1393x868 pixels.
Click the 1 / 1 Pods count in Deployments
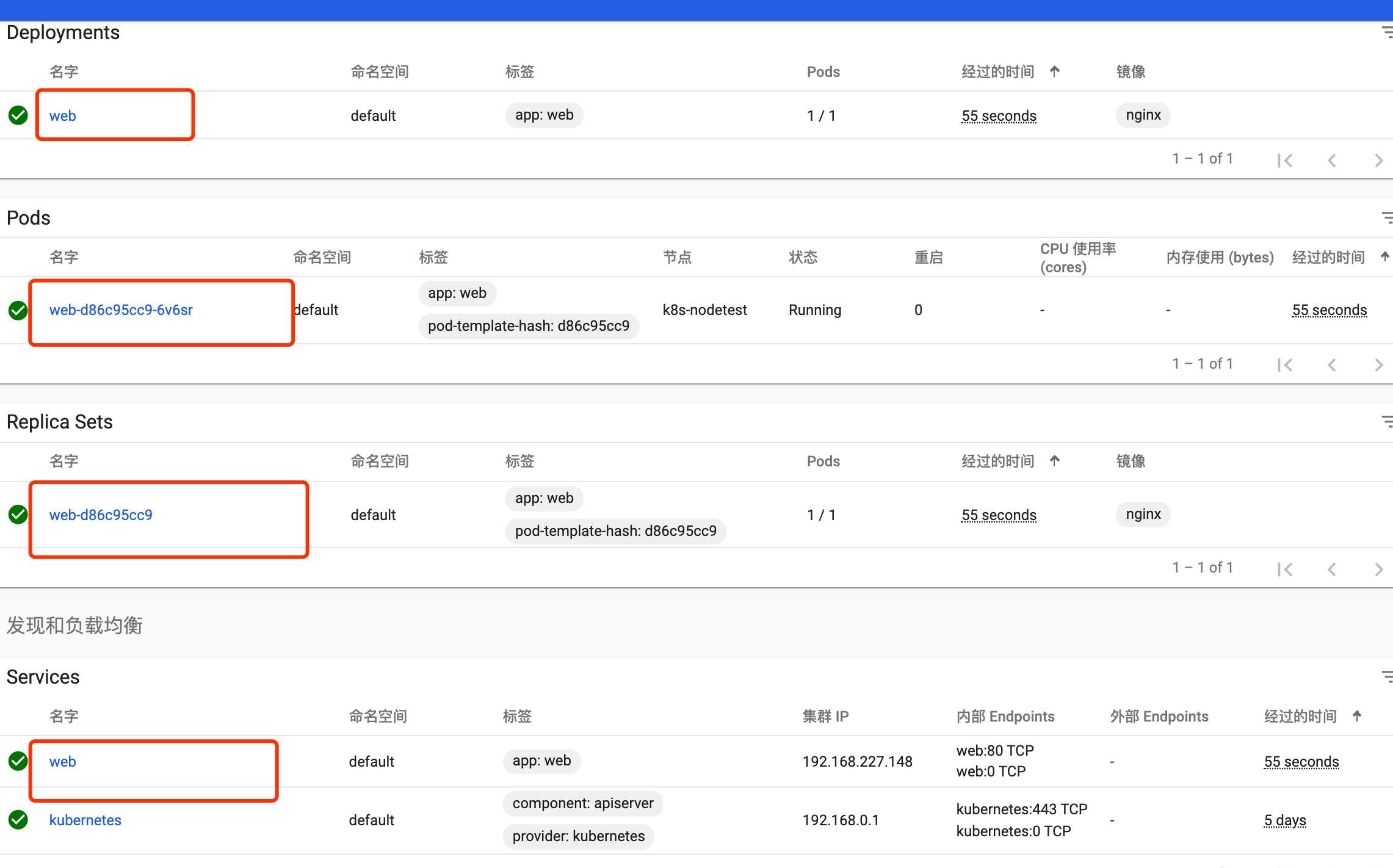click(x=821, y=116)
